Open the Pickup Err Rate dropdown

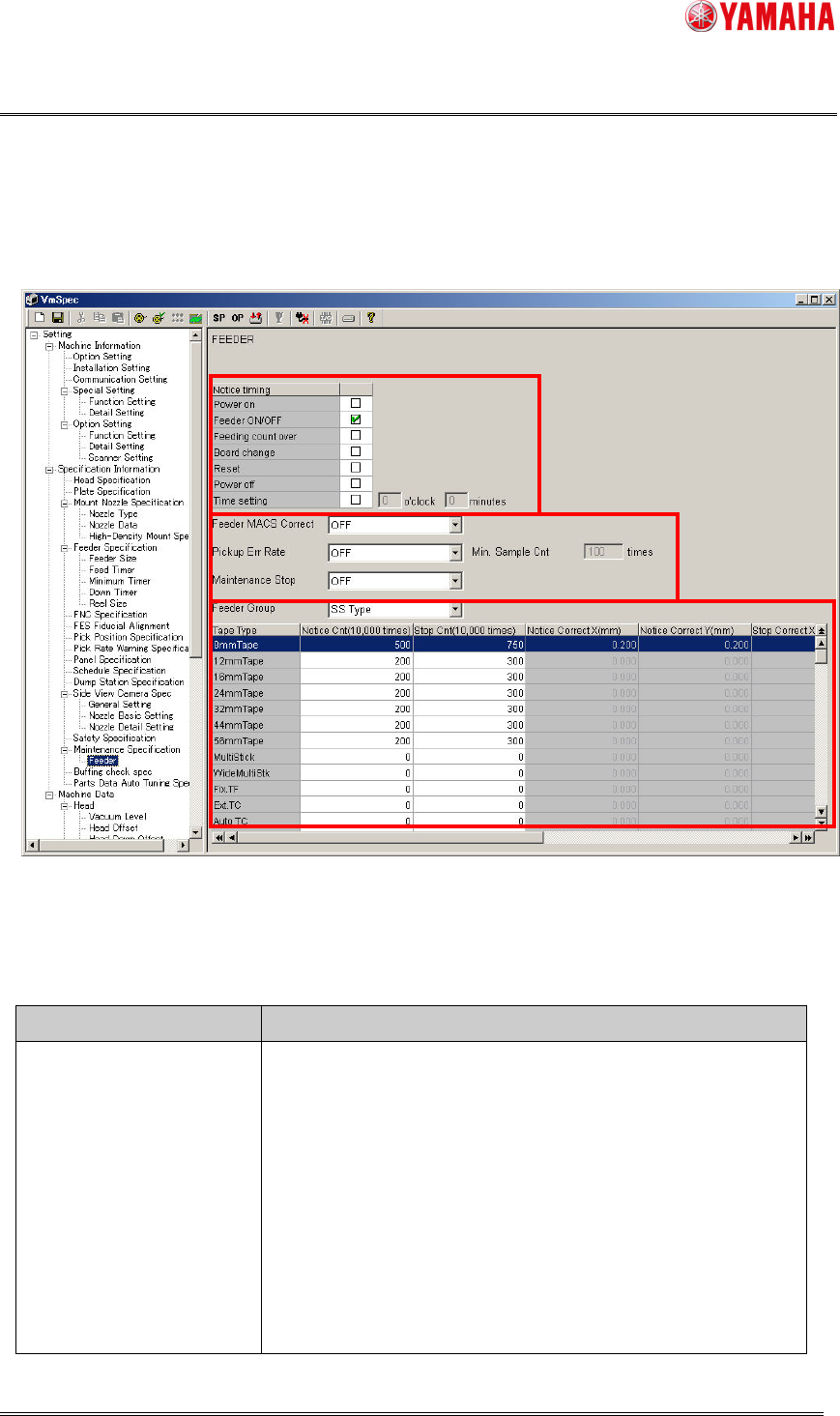456,553
